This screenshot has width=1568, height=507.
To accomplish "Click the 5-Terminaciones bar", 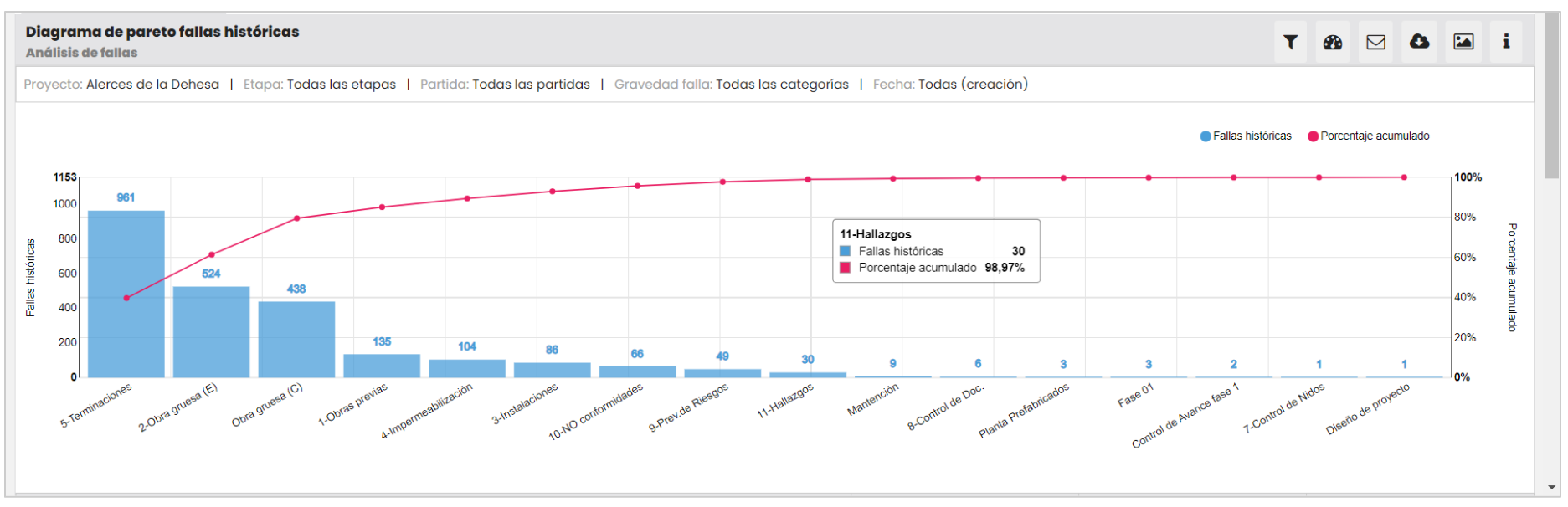I will pos(126,294).
